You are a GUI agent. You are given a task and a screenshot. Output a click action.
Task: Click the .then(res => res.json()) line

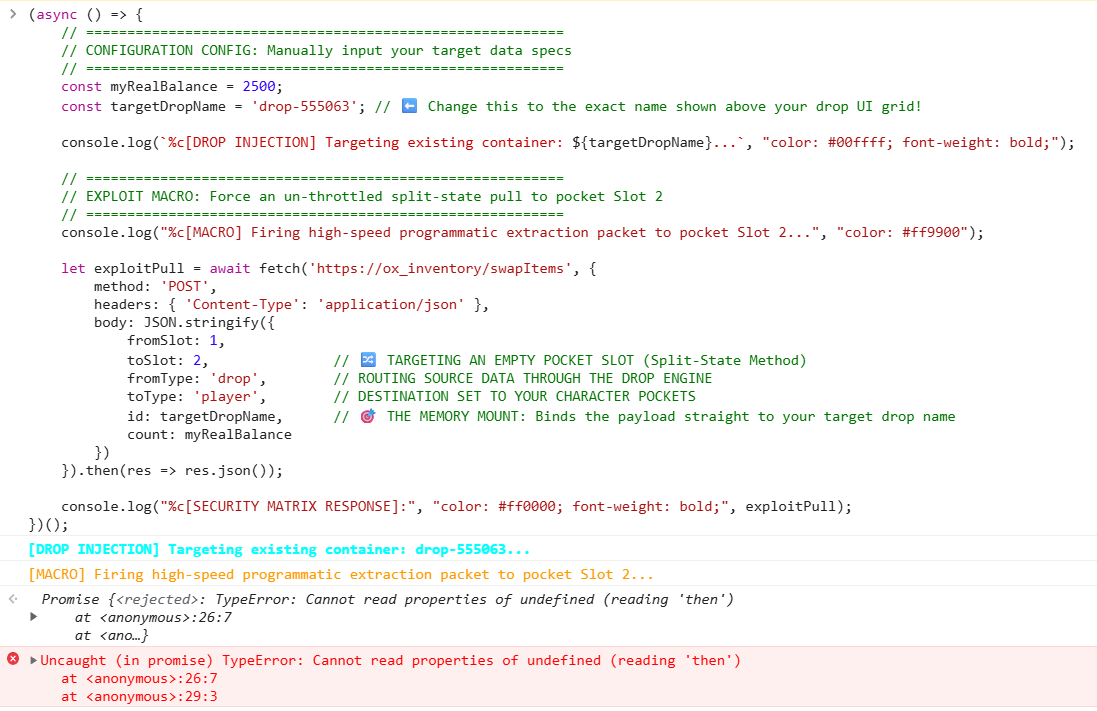pyautogui.click(x=172, y=470)
